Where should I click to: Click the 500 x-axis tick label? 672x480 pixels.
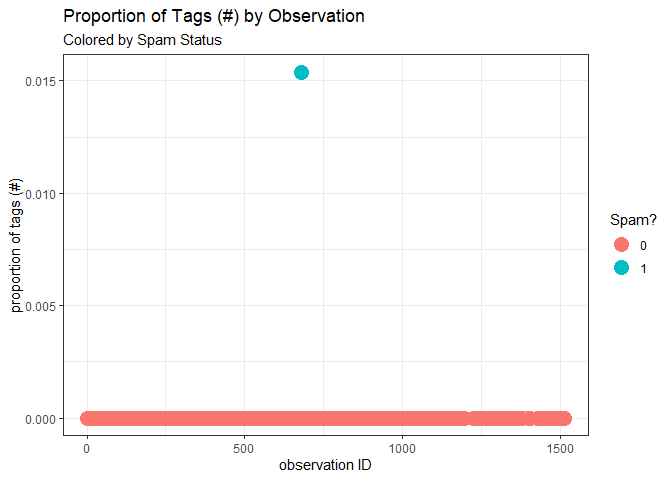(x=244, y=449)
